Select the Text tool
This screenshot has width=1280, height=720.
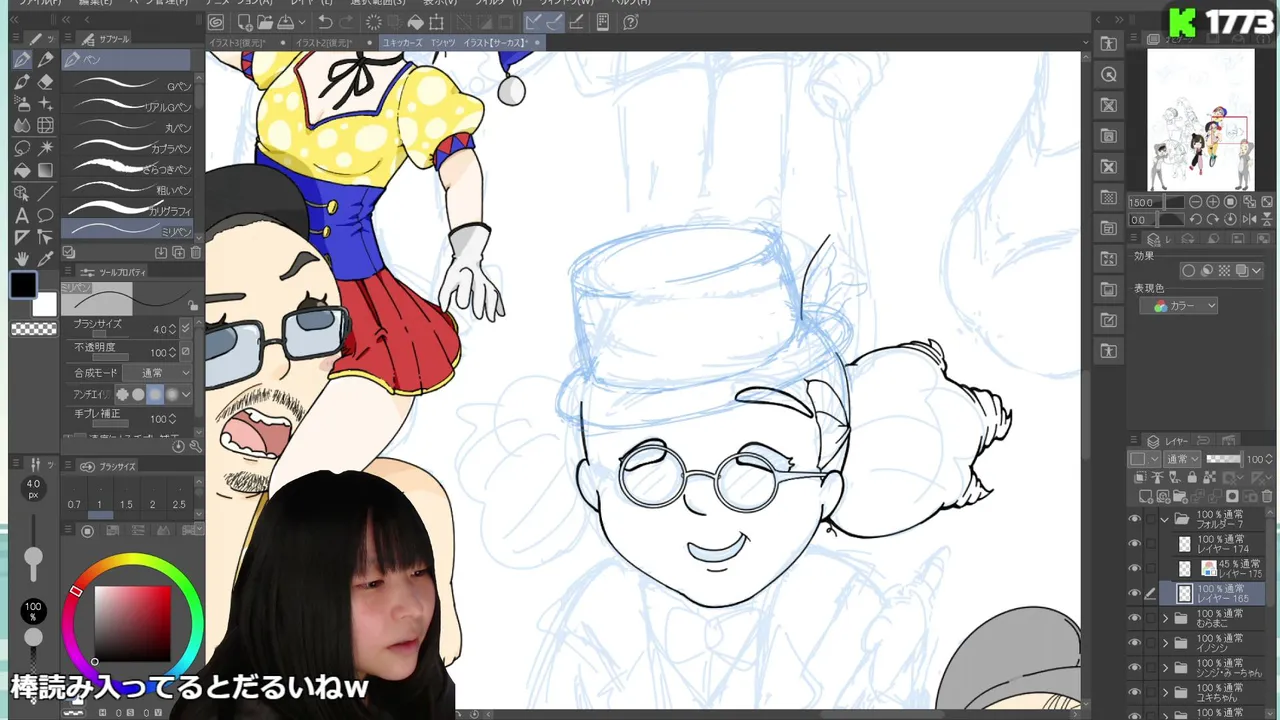coord(22,215)
